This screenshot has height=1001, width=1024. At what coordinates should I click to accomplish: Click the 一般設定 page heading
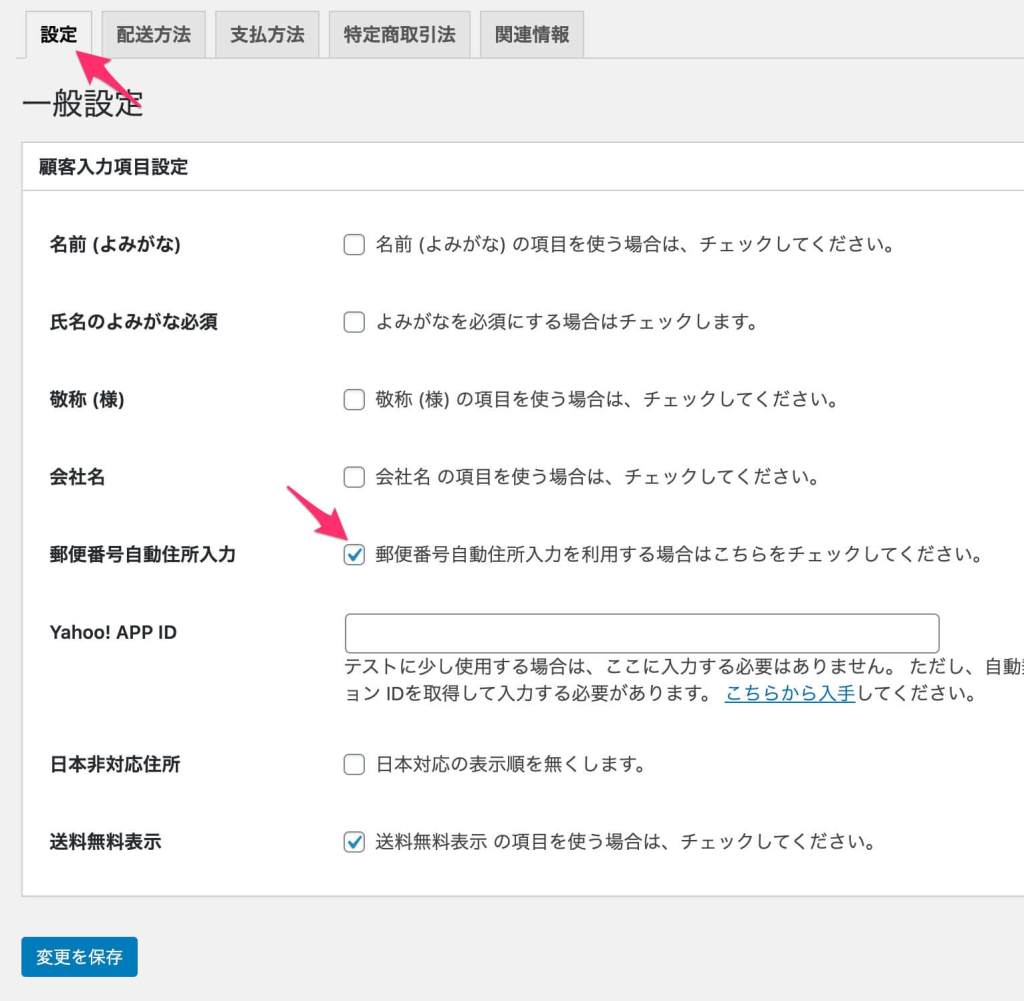pos(83,104)
